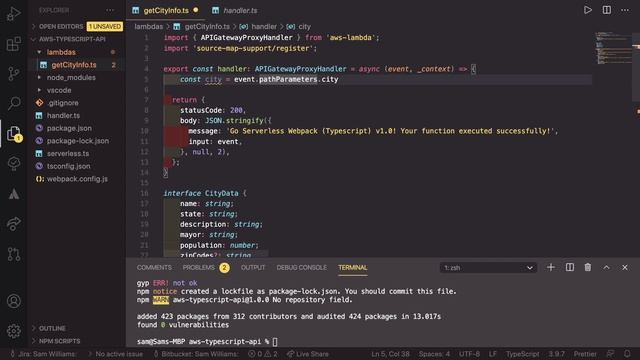Image resolution: width=640 pixels, height=360 pixels.
Task: Open .gitignore file in explorer
Action: point(62,103)
